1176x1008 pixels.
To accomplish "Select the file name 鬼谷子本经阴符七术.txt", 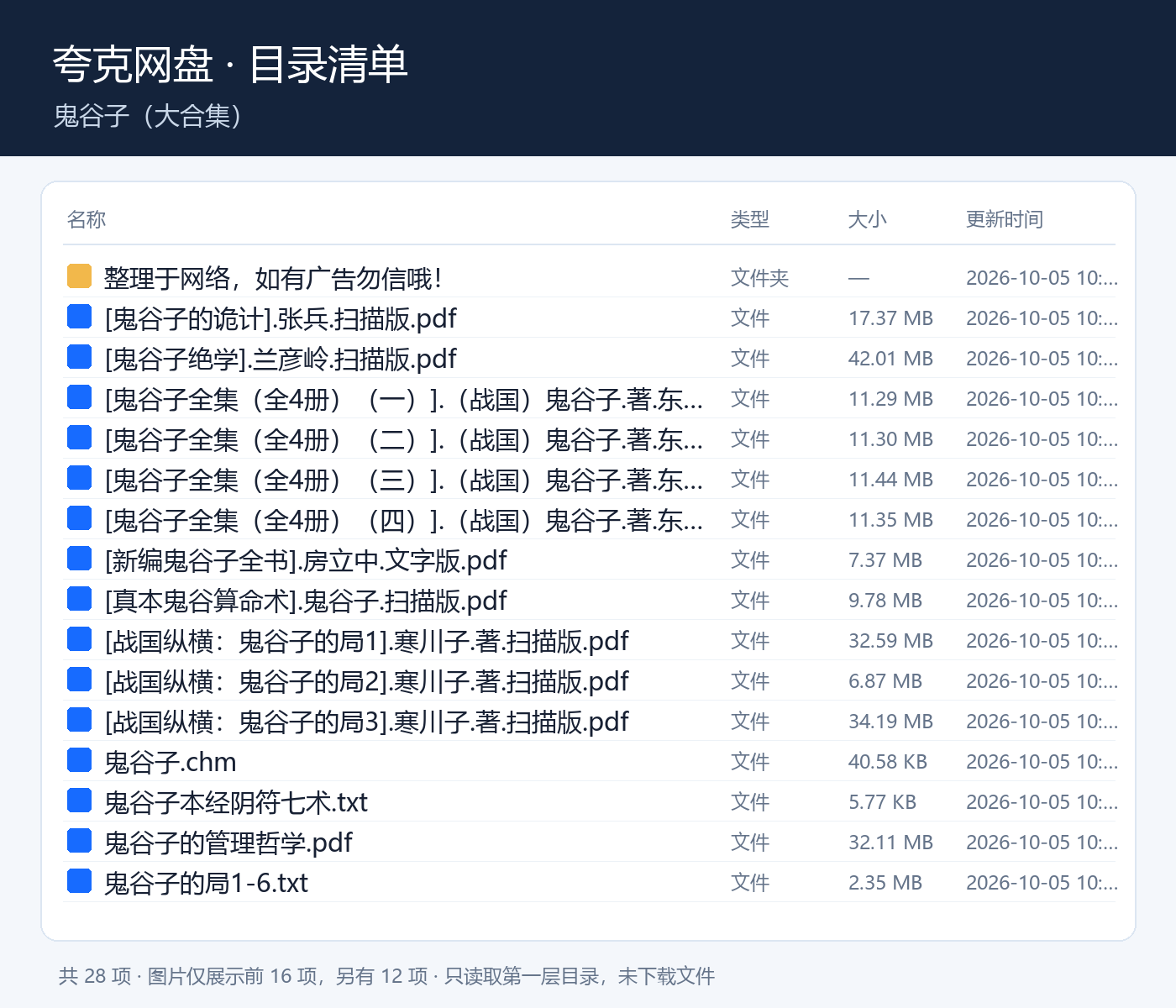I will (x=236, y=802).
